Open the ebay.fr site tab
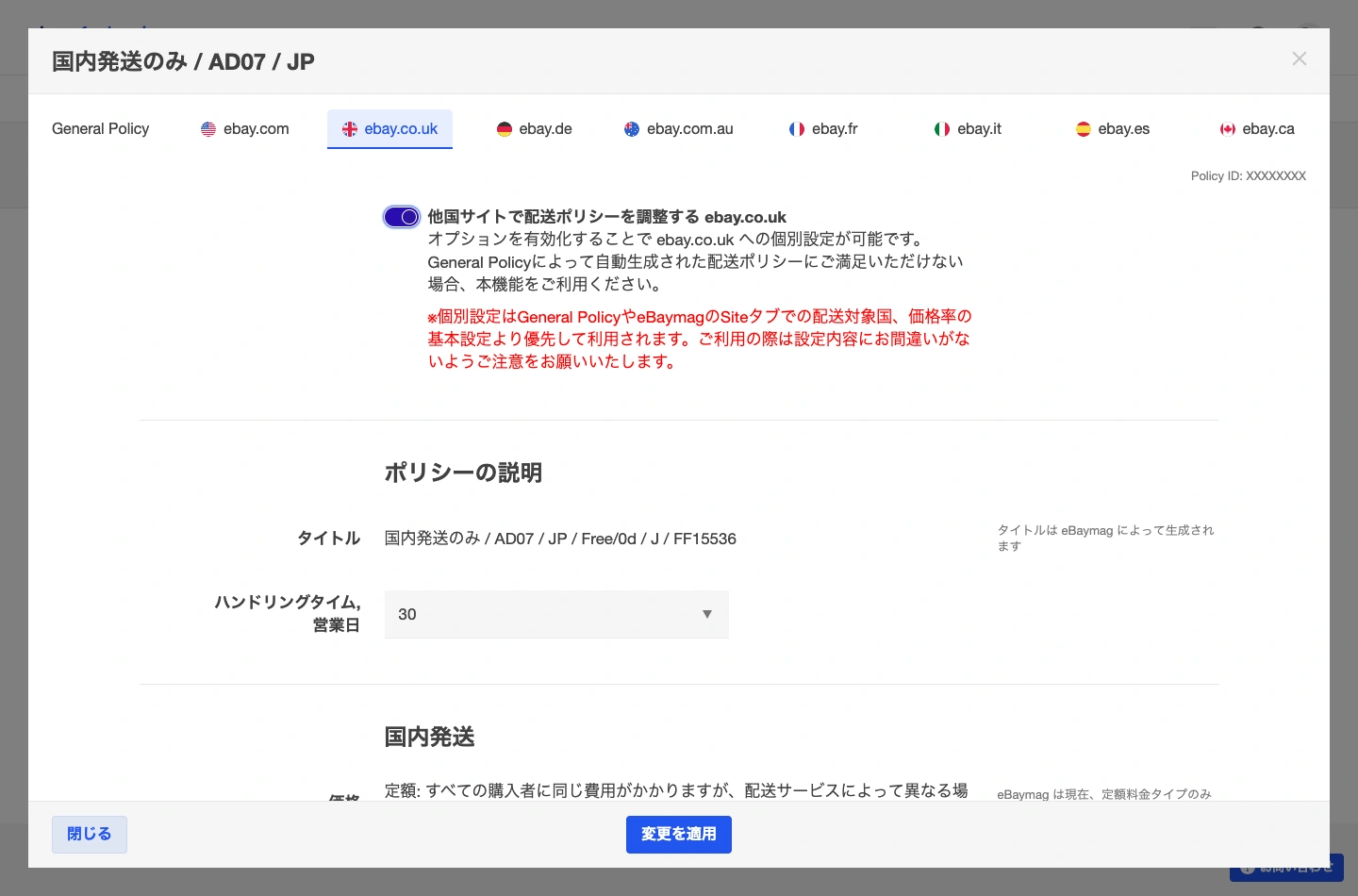This screenshot has height=896, width=1358. coord(823,129)
